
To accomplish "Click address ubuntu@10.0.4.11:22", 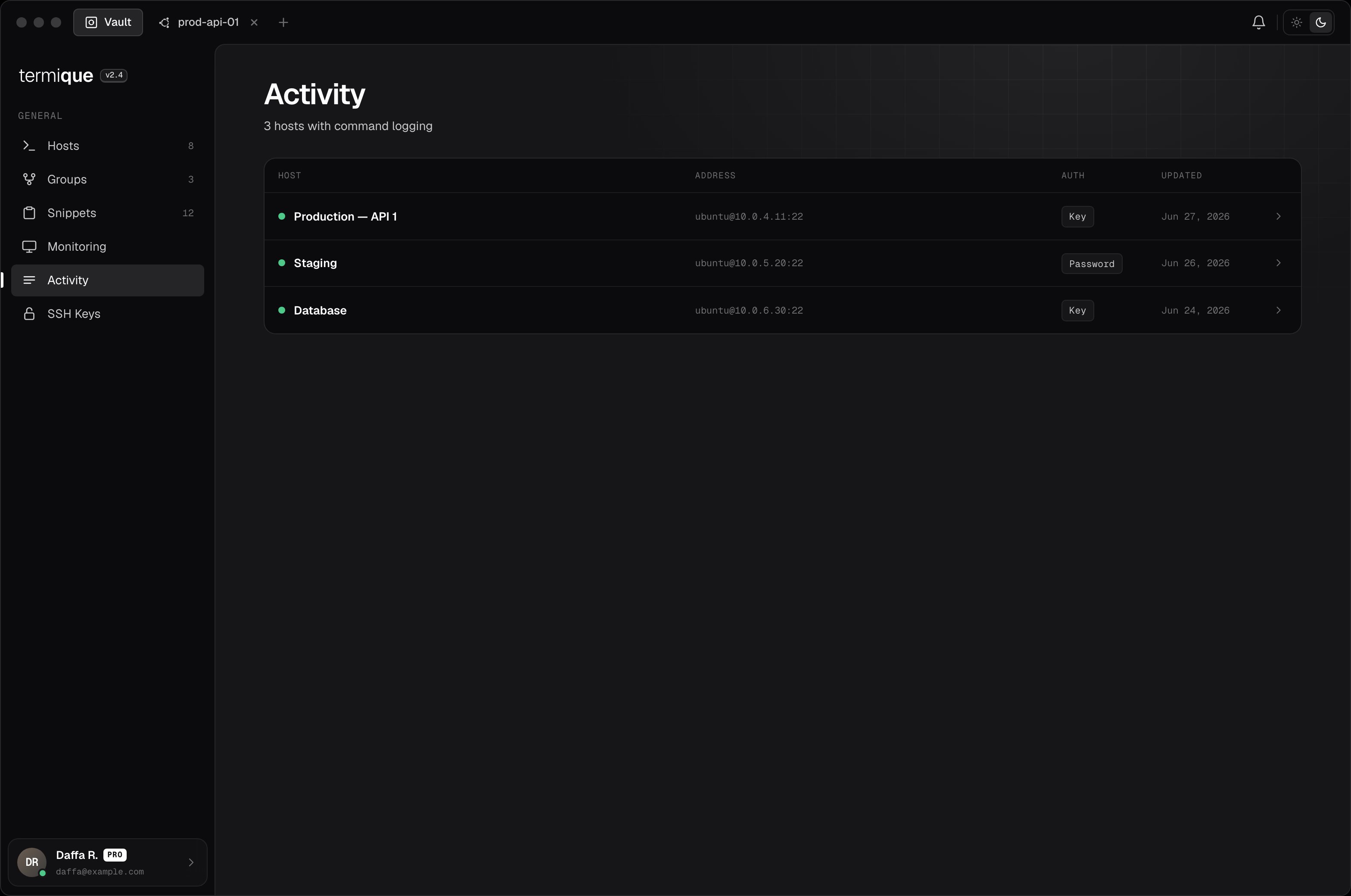I will (749, 217).
